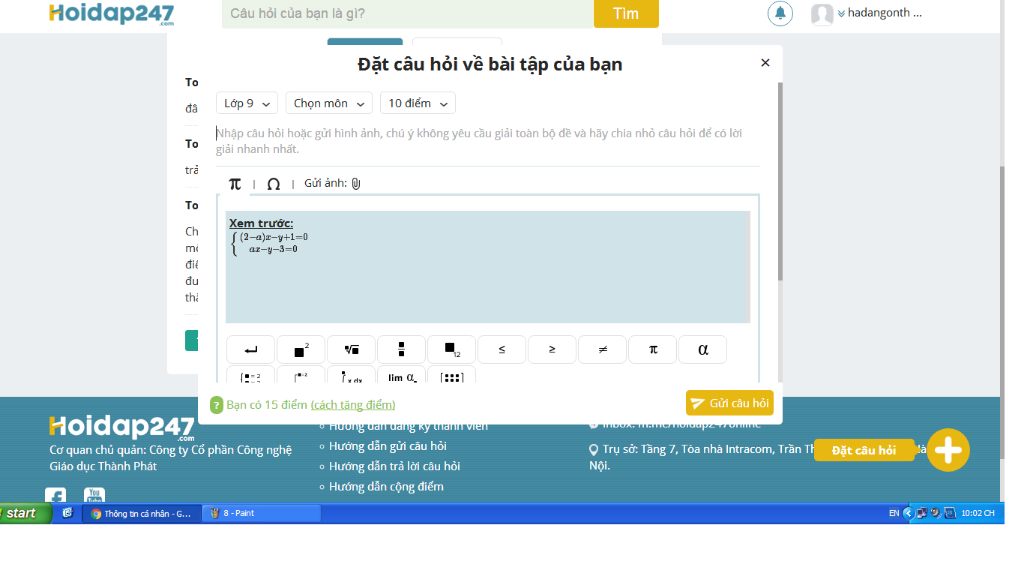Open YouTube channel icon in footer
Viewport: 1024px width, 576px height.
[x=95, y=496]
